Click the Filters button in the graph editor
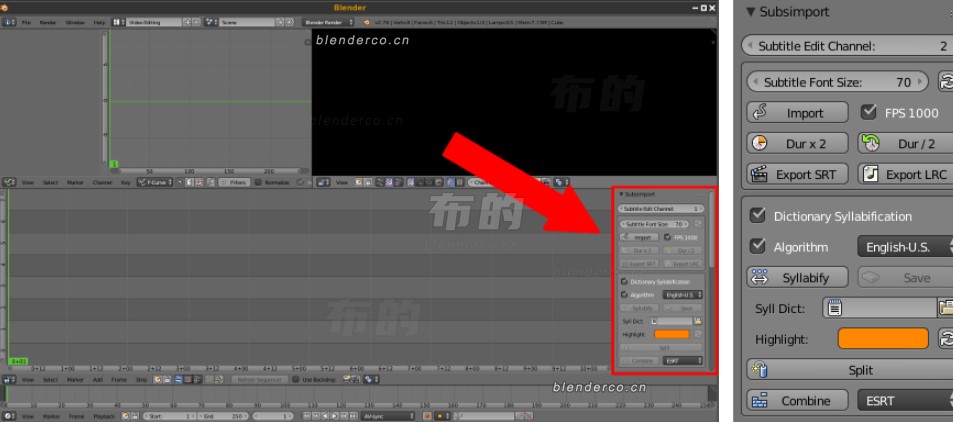Image resolution: width=953 pixels, height=422 pixels. pos(234,182)
